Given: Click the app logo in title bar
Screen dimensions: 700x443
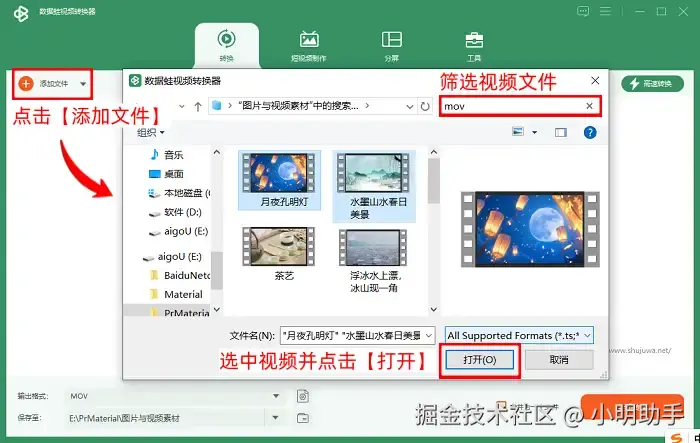Looking at the screenshot, I should point(21,13).
